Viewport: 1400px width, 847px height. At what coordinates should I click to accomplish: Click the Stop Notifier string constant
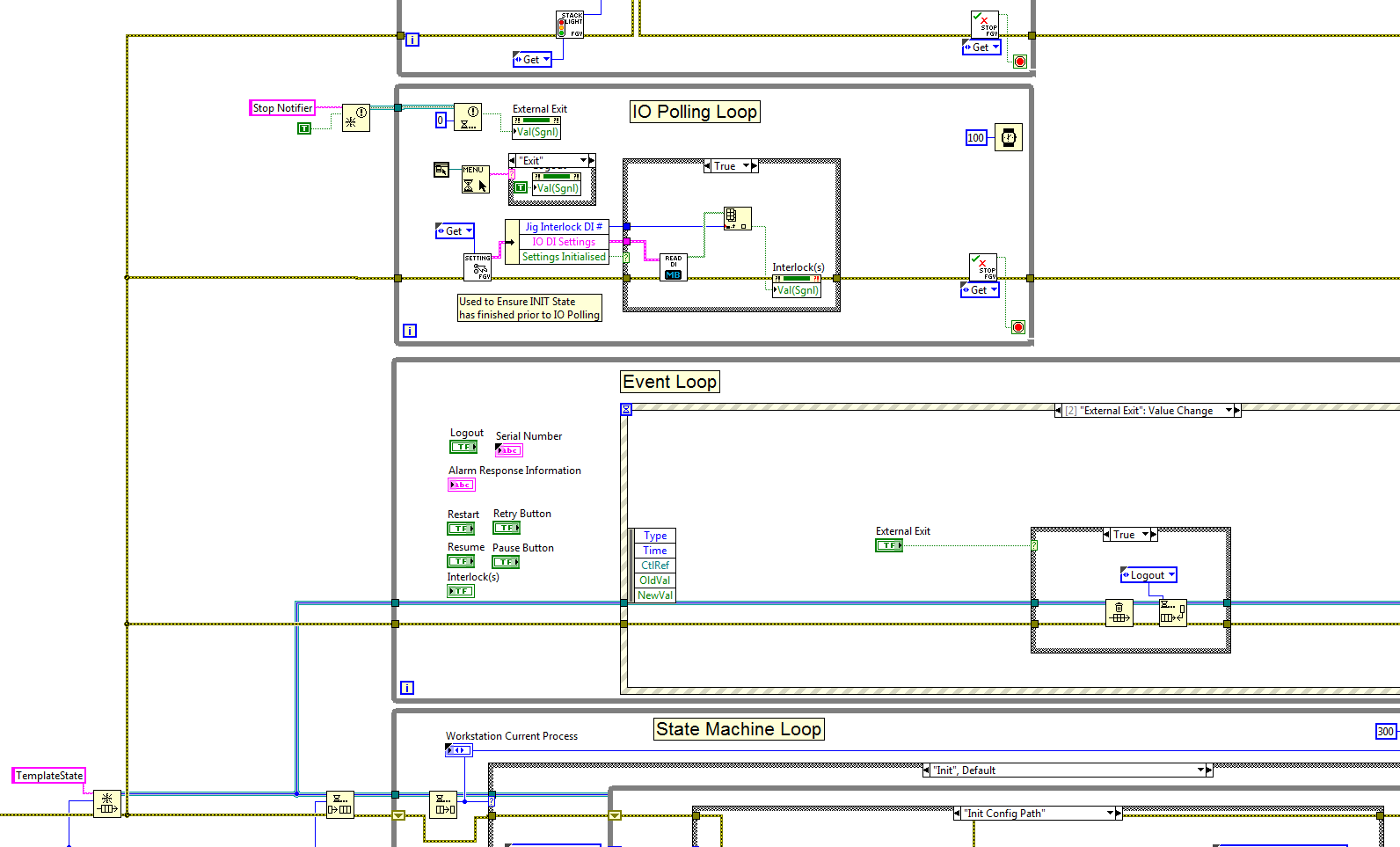click(282, 108)
